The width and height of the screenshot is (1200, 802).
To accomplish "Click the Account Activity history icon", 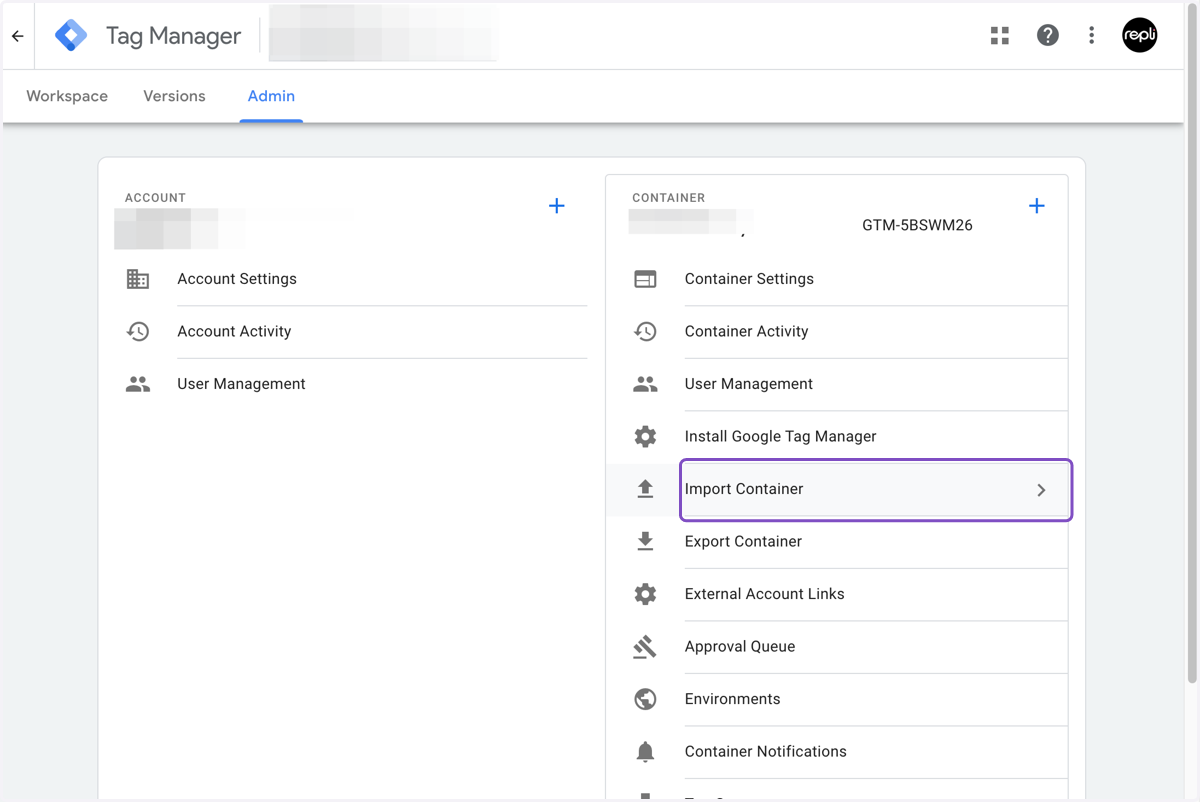I will (138, 331).
